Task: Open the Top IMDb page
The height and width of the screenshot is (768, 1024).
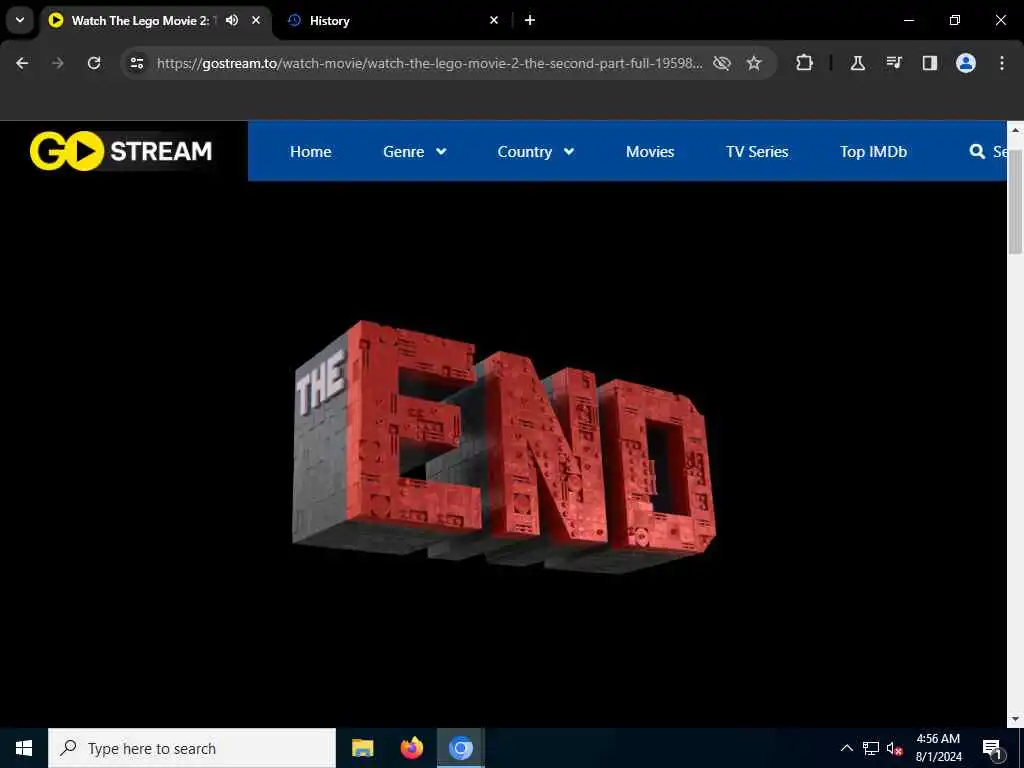Action: [873, 152]
